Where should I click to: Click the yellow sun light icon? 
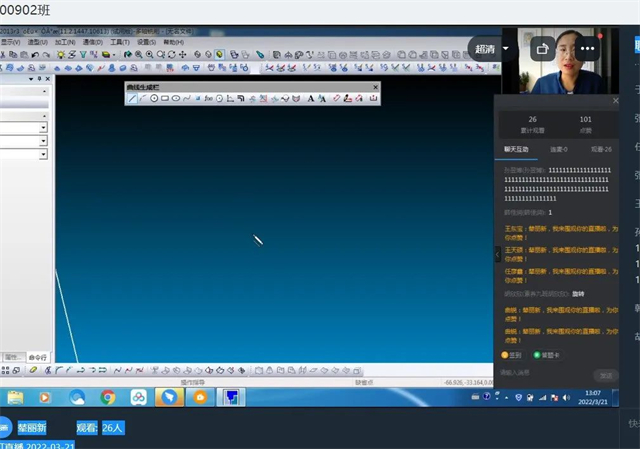[x=61, y=54]
